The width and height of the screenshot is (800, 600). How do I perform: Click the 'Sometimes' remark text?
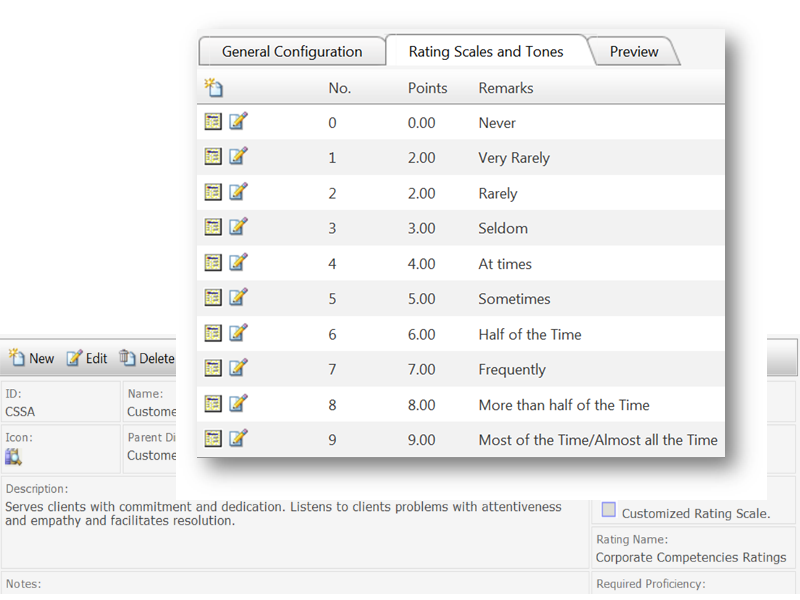(514, 299)
